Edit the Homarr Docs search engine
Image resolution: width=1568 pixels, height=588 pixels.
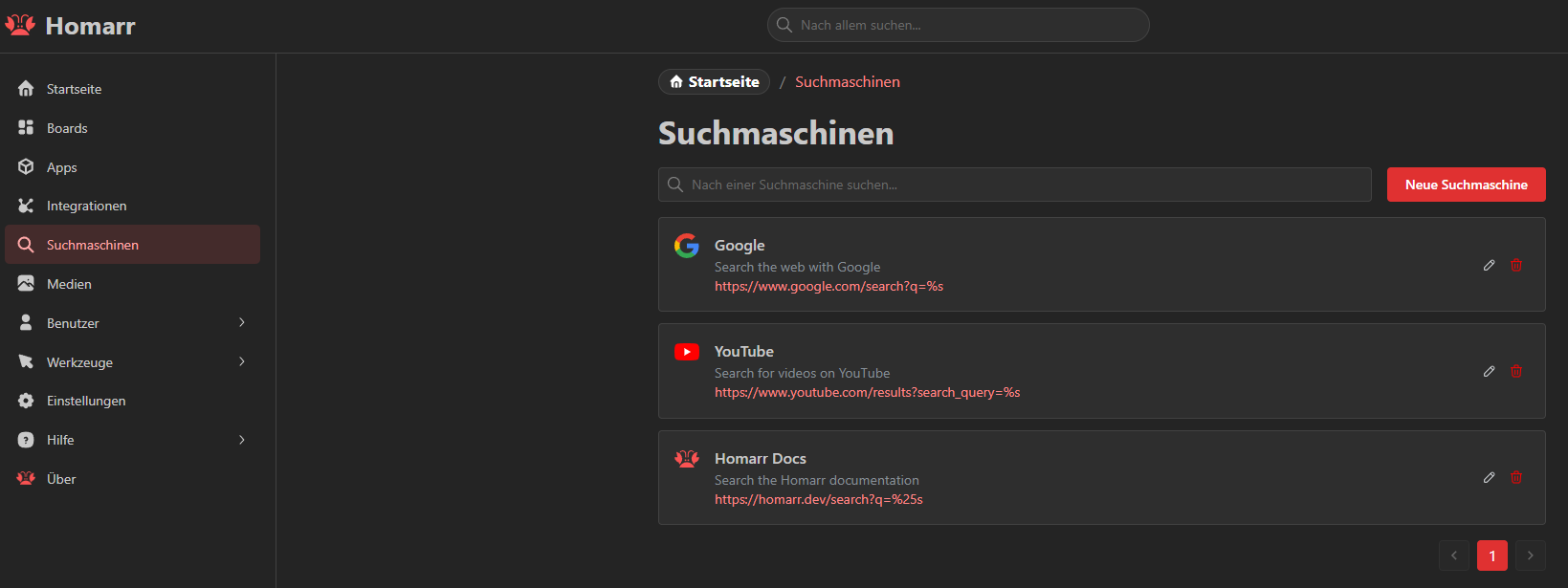(1489, 477)
